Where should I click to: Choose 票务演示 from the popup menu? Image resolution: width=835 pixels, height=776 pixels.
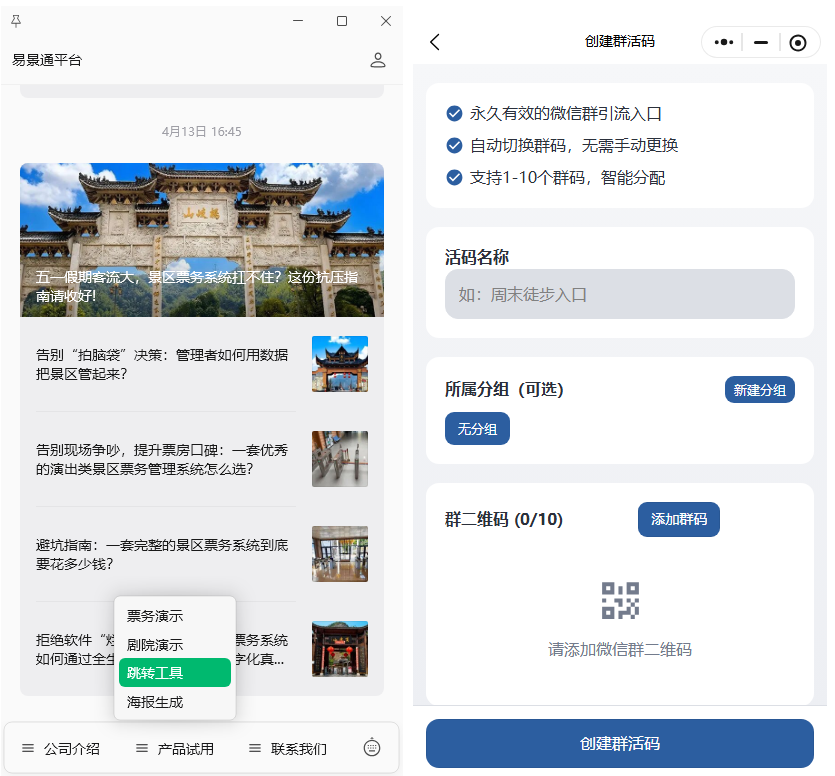175,614
